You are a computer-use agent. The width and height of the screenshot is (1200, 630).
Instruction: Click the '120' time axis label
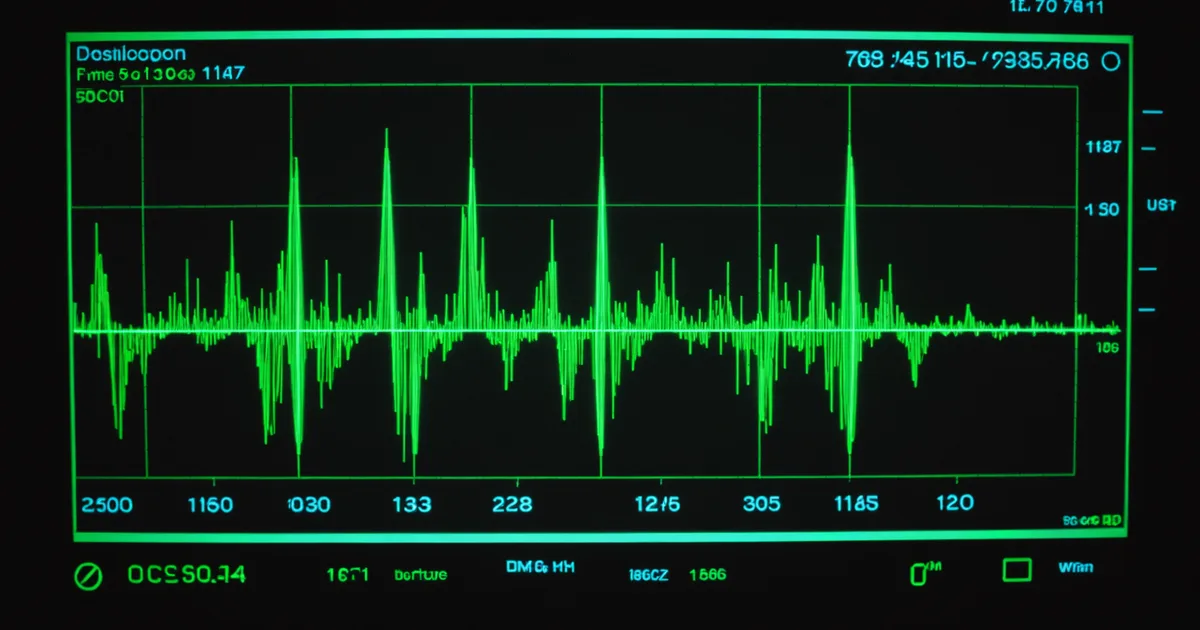[954, 503]
